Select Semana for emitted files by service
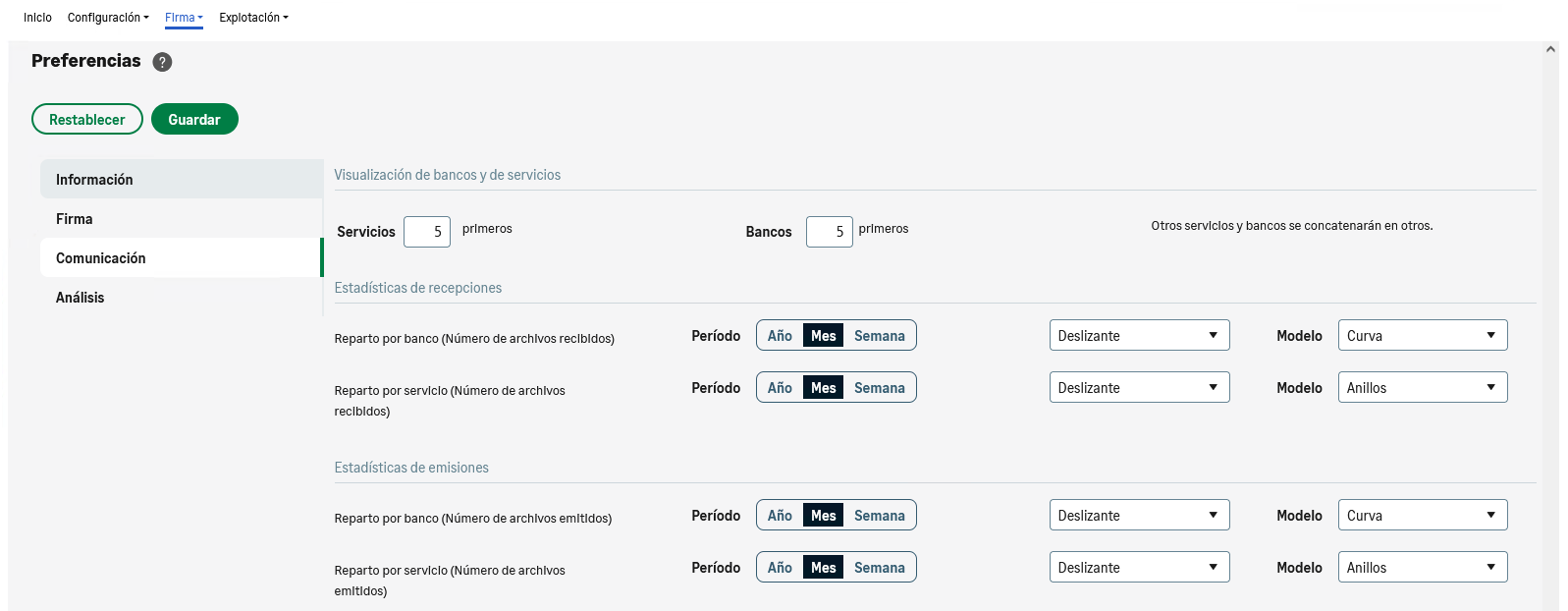The width and height of the screenshot is (1568, 611). [879, 568]
